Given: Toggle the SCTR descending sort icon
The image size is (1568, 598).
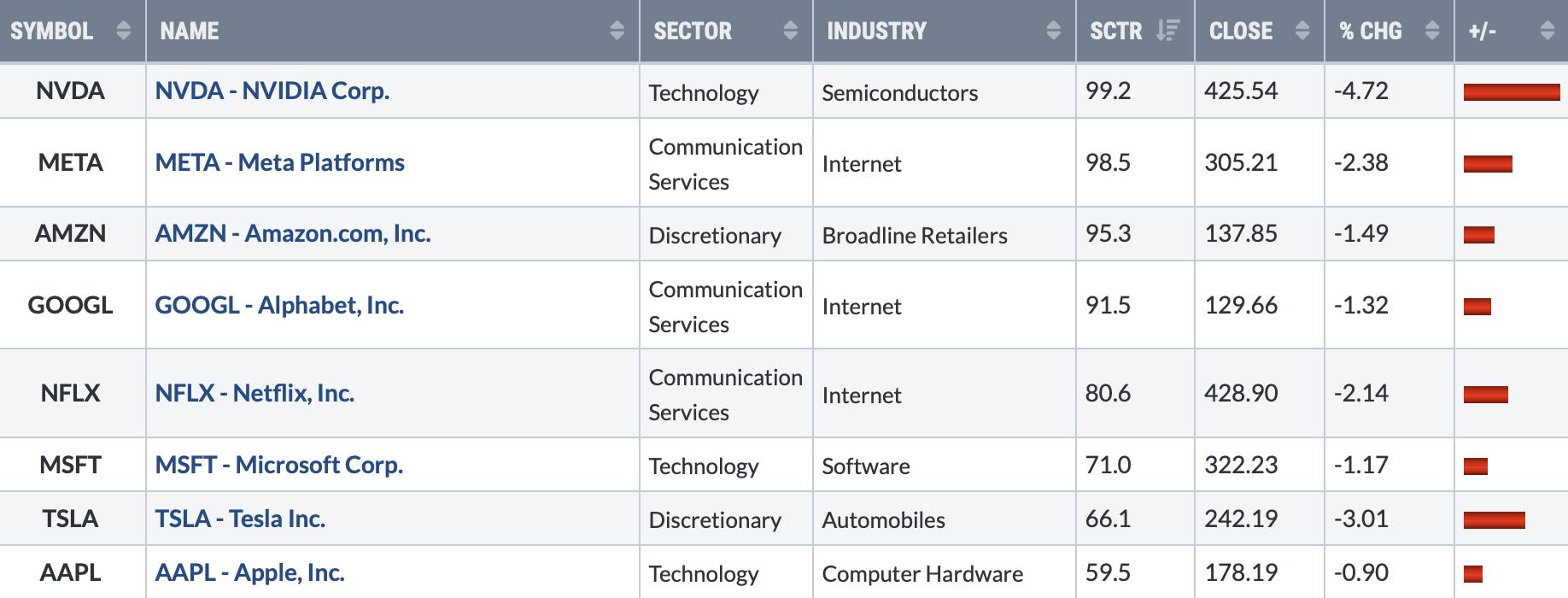Looking at the screenshot, I should click(1167, 31).
